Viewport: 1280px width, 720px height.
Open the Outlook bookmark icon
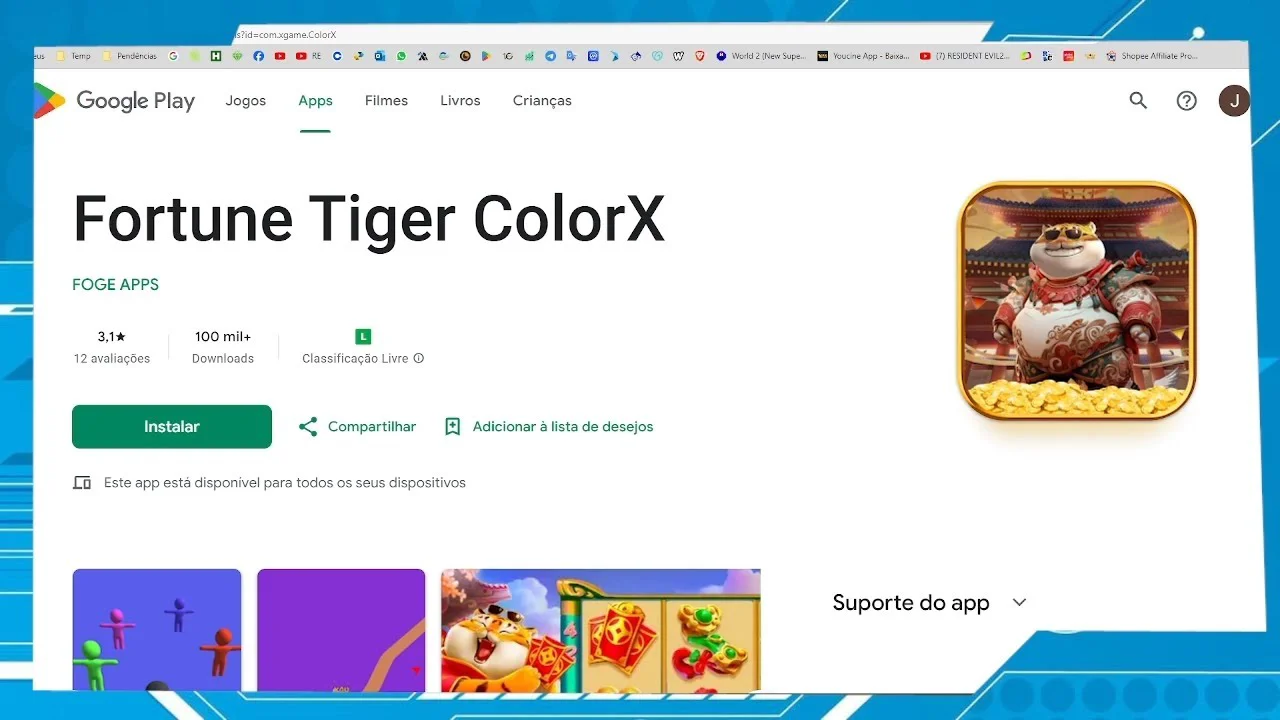click(x=380, y=56)
